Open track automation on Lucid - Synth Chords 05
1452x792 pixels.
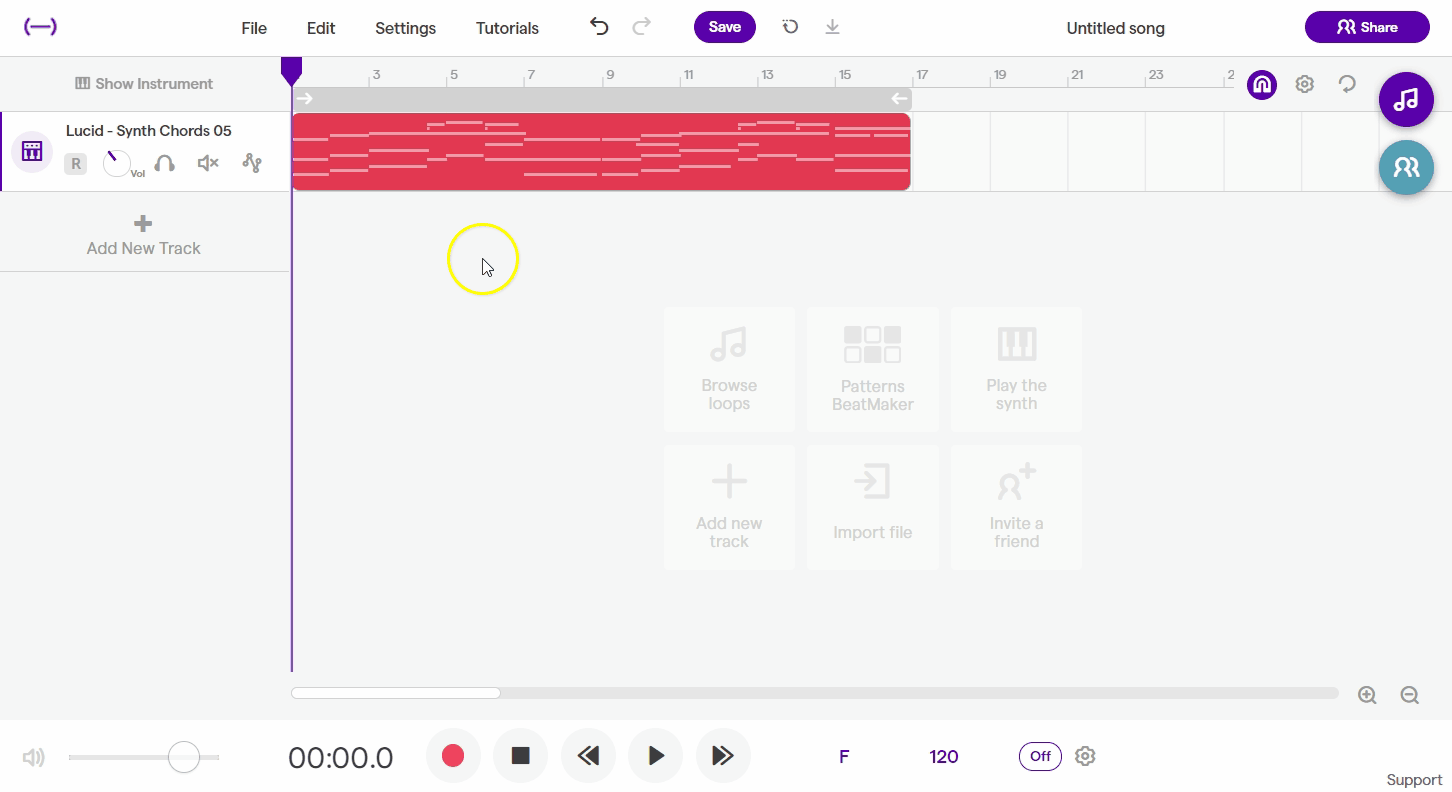tap(252, 162)
